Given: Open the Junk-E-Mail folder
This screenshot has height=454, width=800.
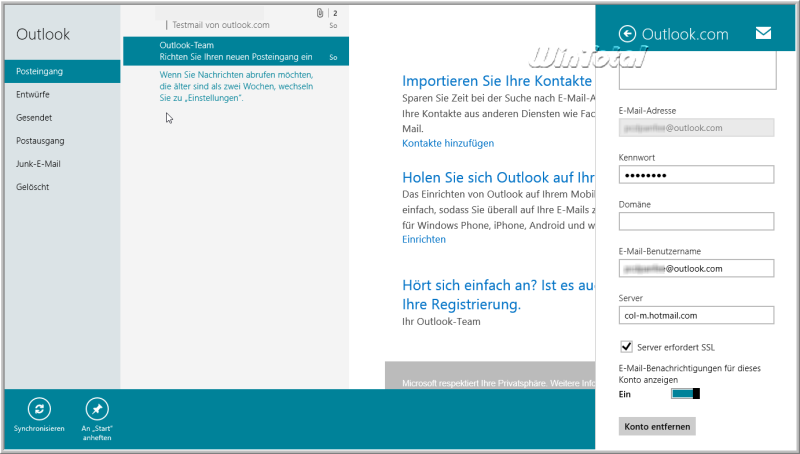Looking at the screenshot, I should click(62, 164).
